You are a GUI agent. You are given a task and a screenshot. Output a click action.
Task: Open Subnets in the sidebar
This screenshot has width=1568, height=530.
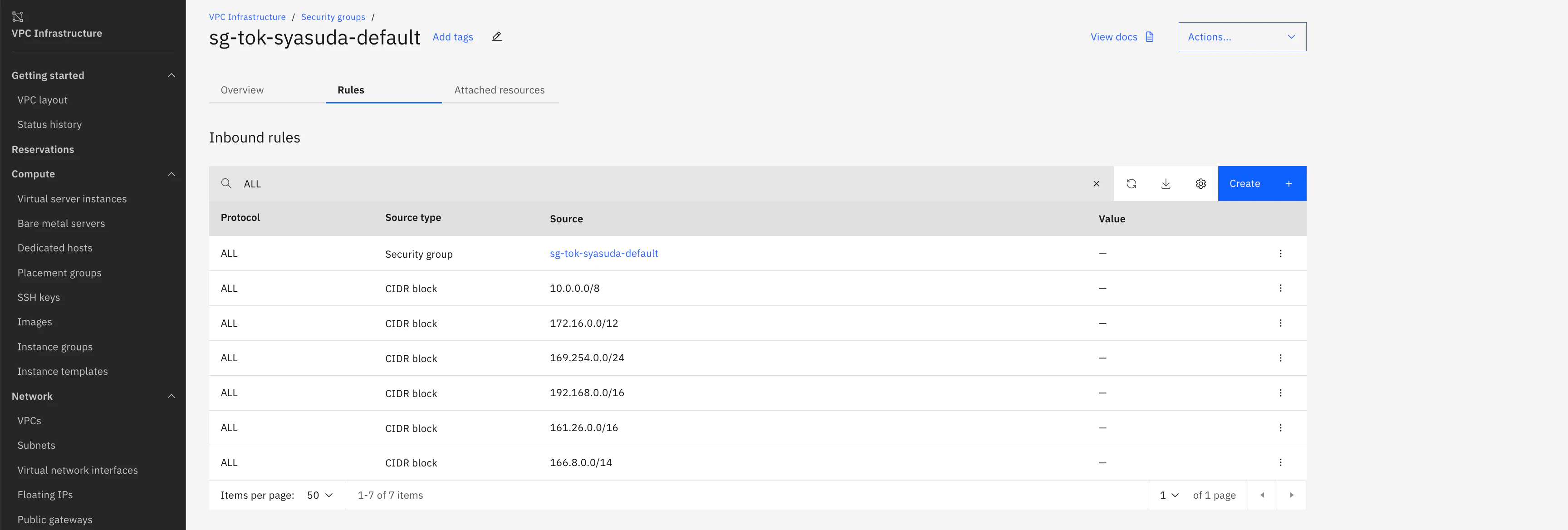tap(36, 446)
